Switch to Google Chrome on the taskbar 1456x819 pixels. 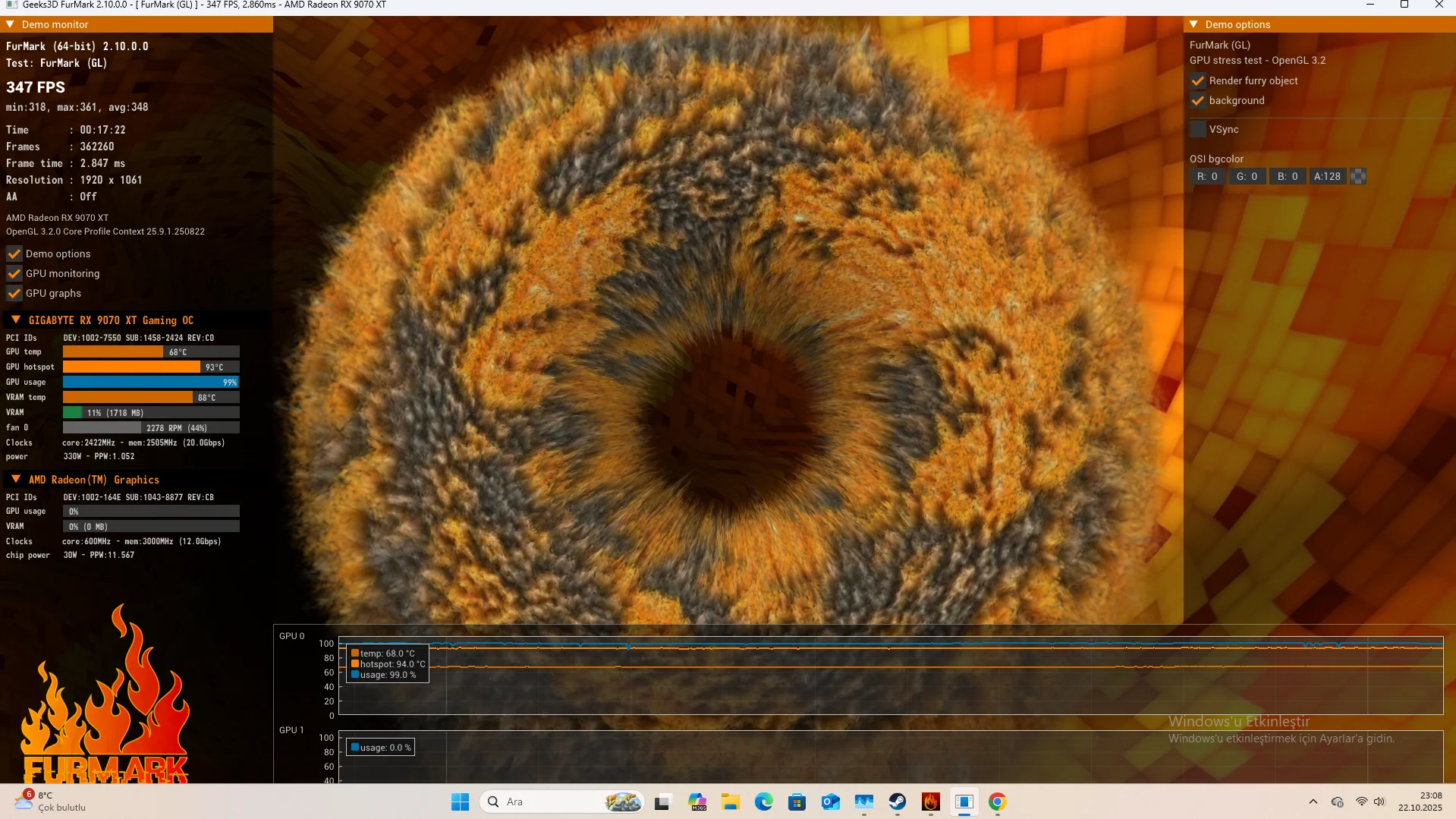tap(998, 802)
